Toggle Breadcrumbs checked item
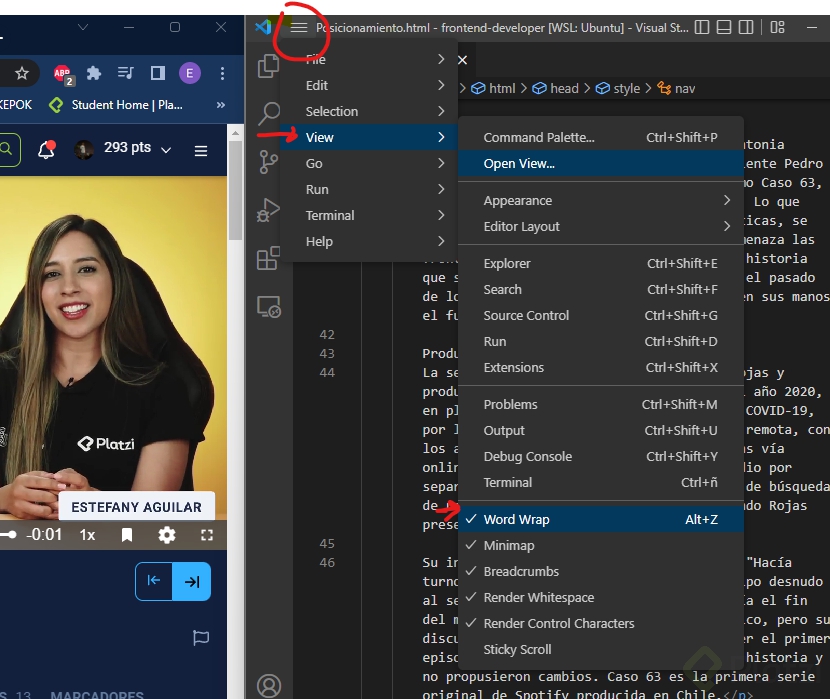 tap(601, 571)
